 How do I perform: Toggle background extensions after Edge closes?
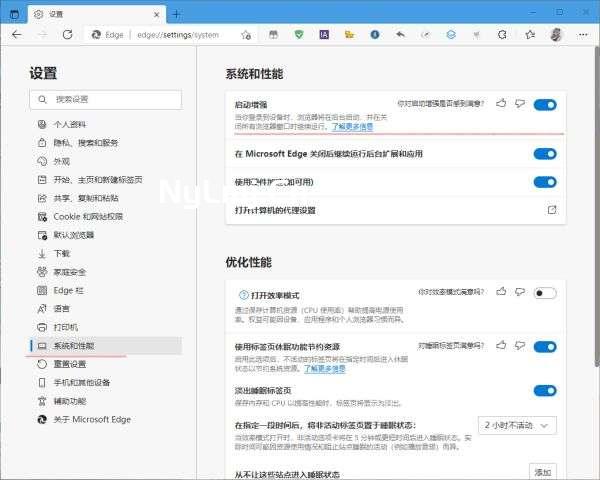pyautogui.click(x=545, y=154)
